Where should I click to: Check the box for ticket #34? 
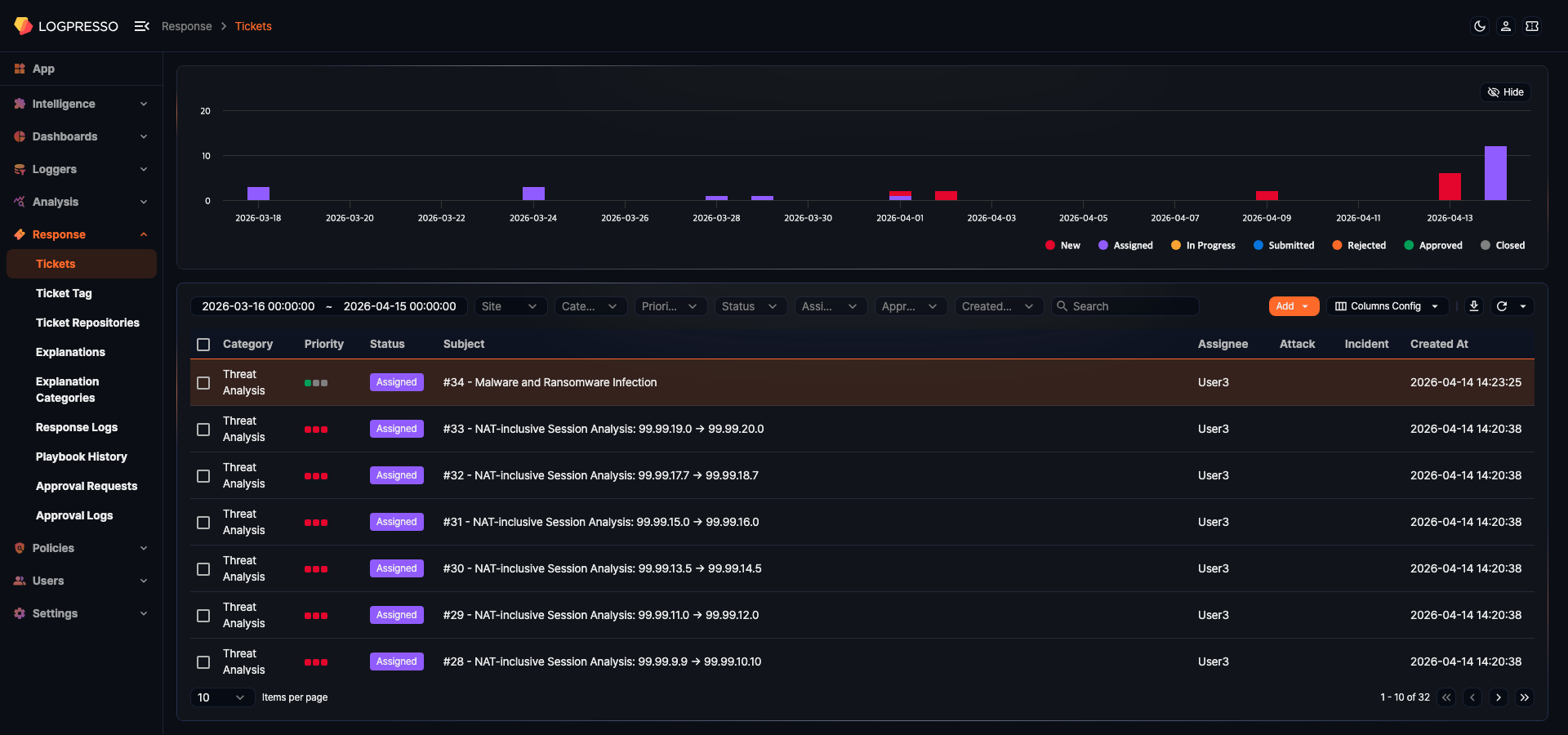203,383
